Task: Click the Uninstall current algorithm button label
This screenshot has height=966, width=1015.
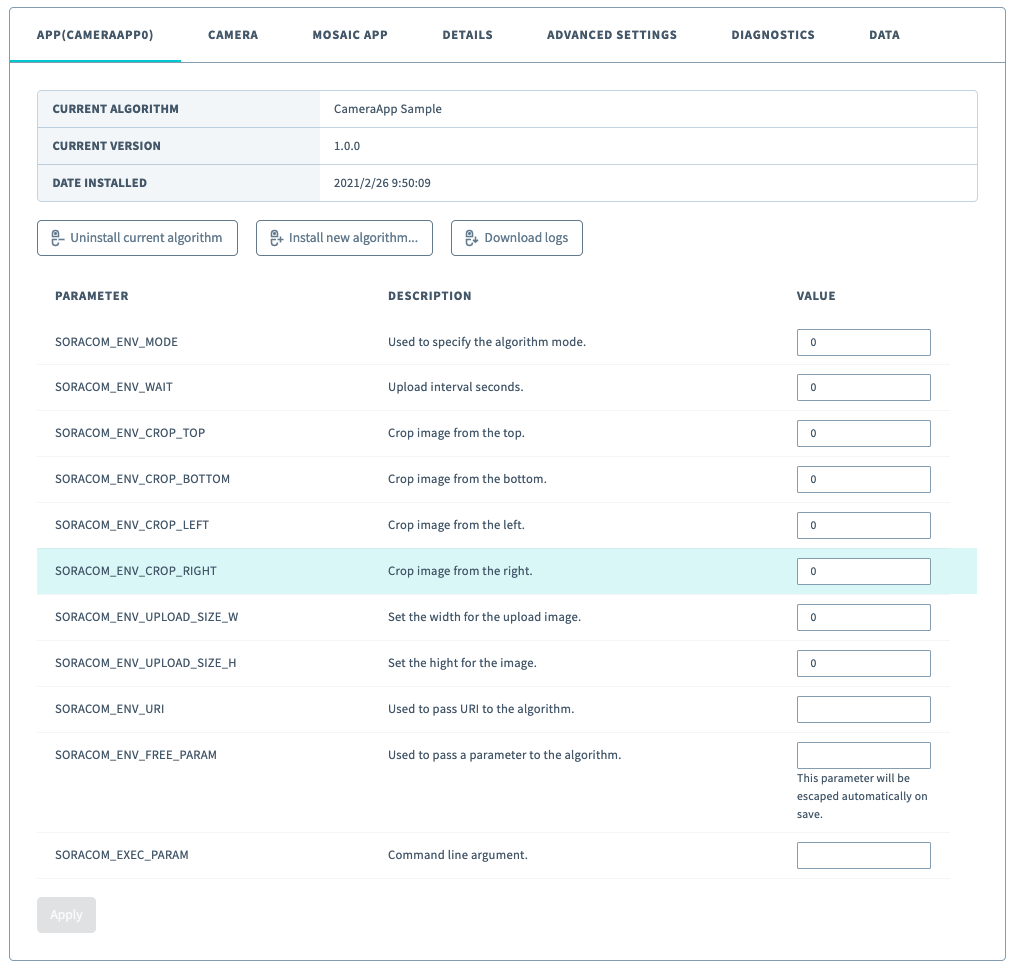Action: [x=146, y=238]
